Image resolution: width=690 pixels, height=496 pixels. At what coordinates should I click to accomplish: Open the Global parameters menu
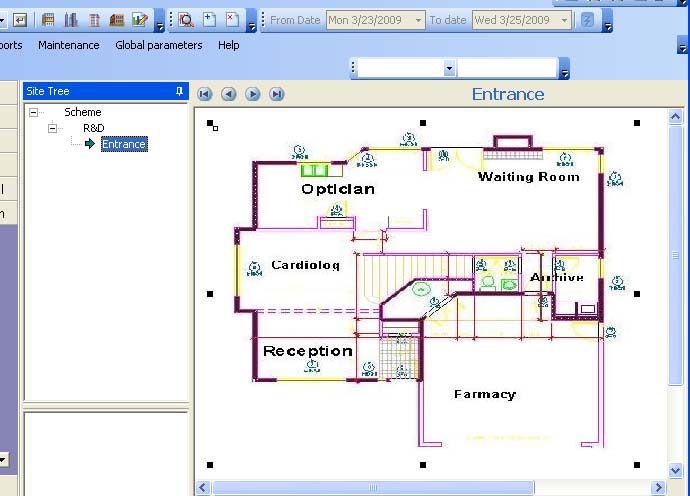(x=158, y=45)
